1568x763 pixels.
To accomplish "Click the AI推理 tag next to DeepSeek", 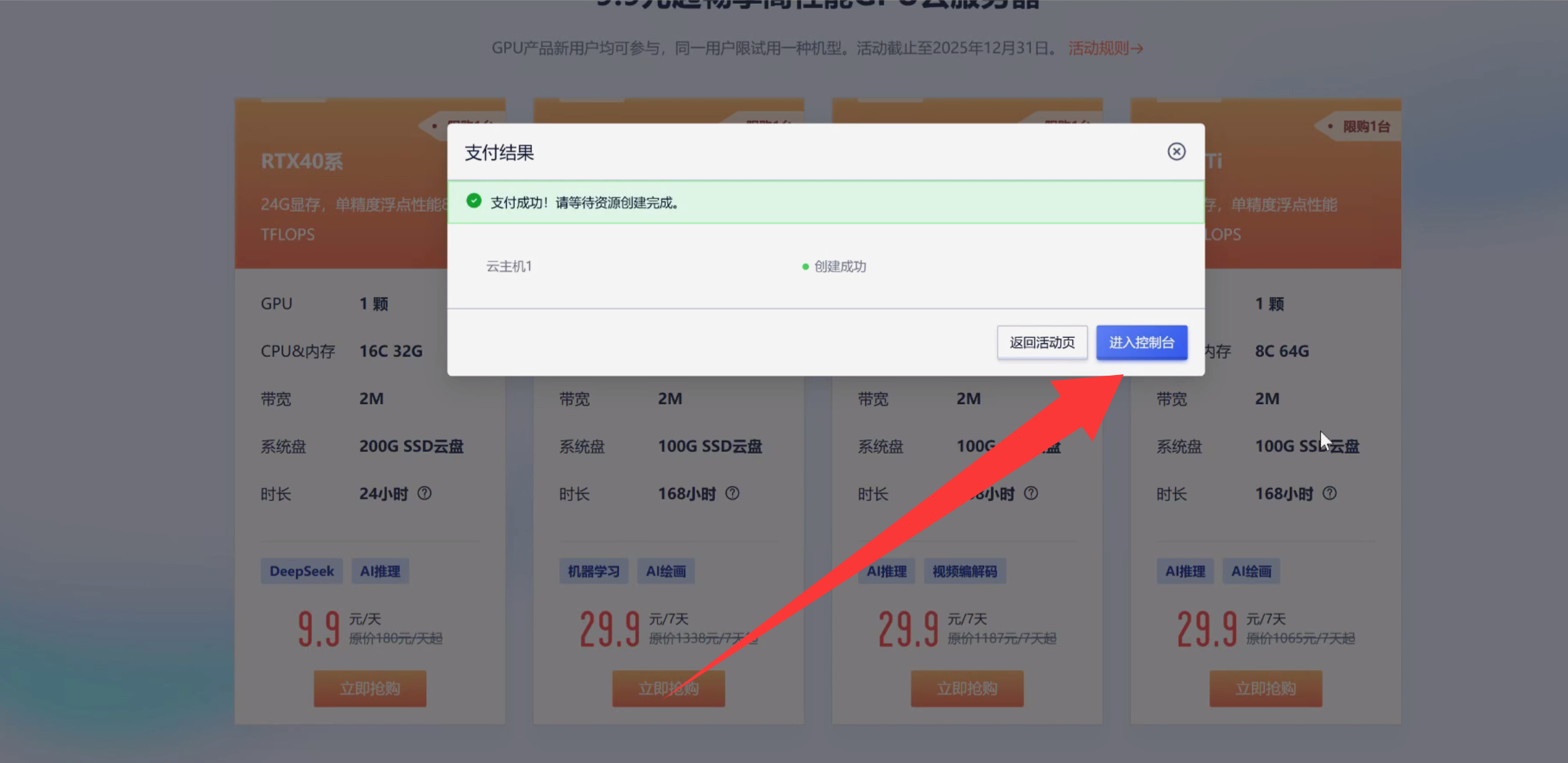I will tap(381, 571).
